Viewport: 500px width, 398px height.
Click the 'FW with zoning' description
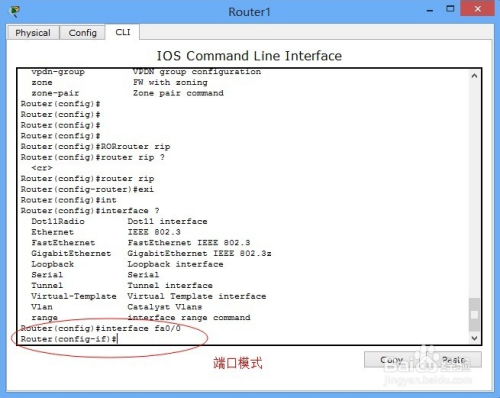(x=170, y=82)
